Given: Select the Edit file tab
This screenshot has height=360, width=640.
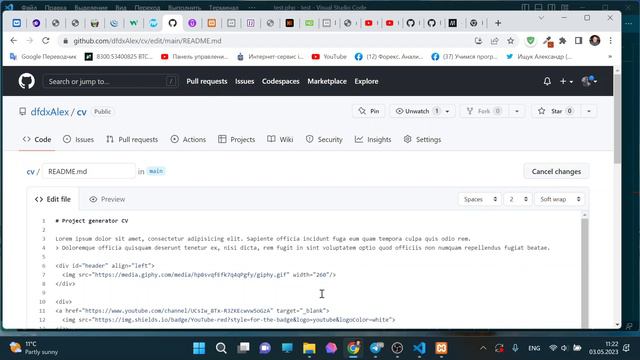Looking at the screenshot, I should [x=53, y=199].
